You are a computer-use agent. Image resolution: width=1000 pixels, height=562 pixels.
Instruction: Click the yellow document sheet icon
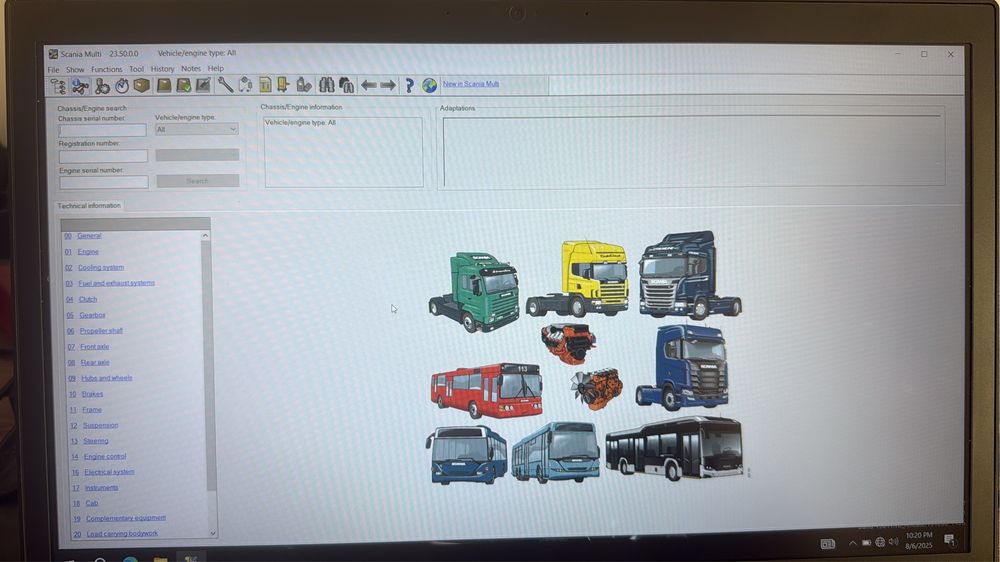[x=265, y=85]
